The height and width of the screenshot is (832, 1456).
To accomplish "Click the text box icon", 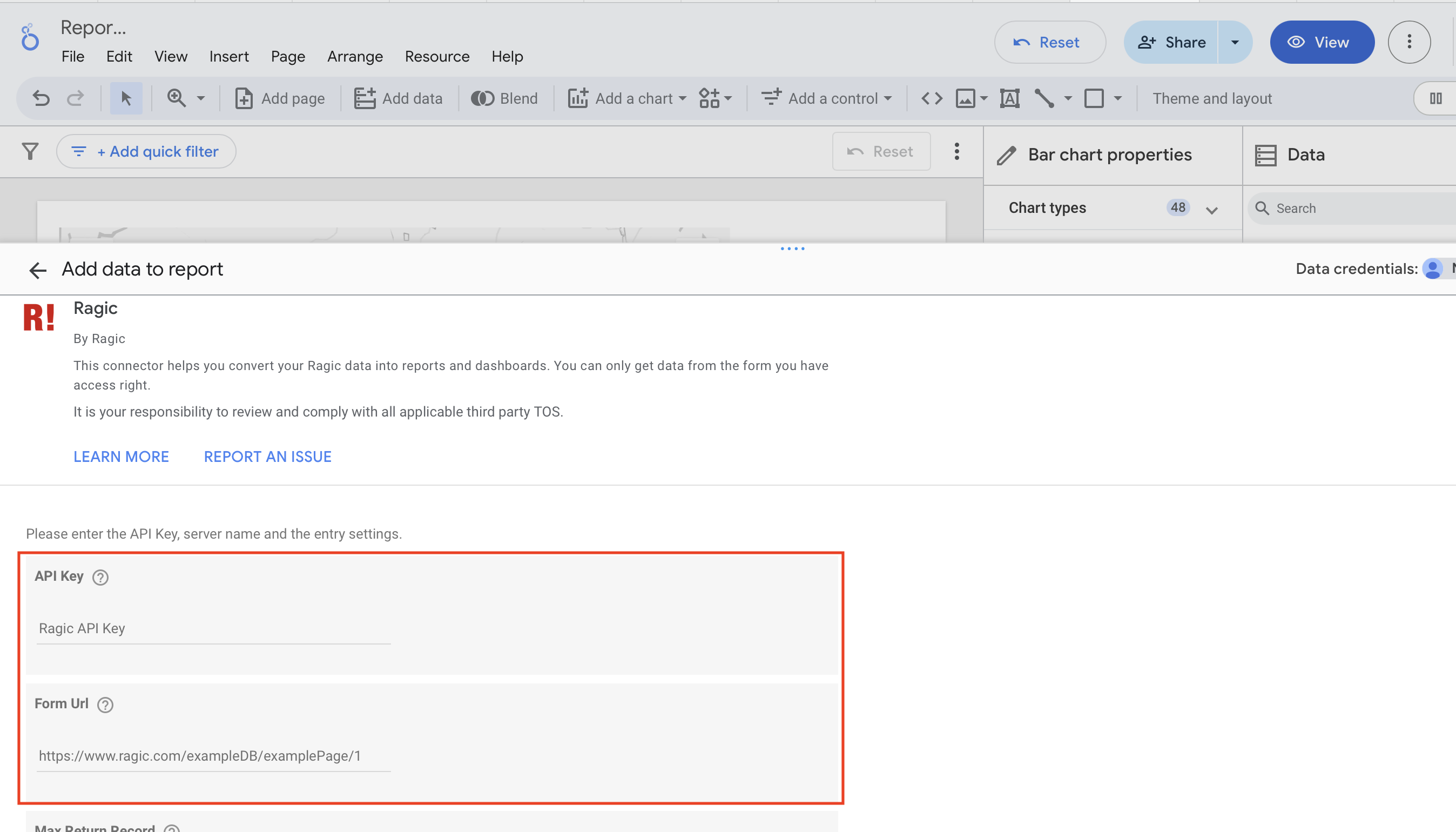I will tap(1010, 98).
